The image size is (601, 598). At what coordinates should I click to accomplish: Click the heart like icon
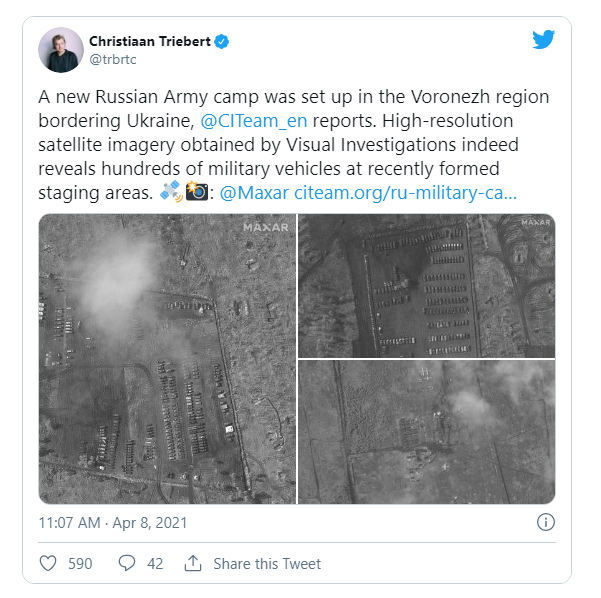click(48, 563)
